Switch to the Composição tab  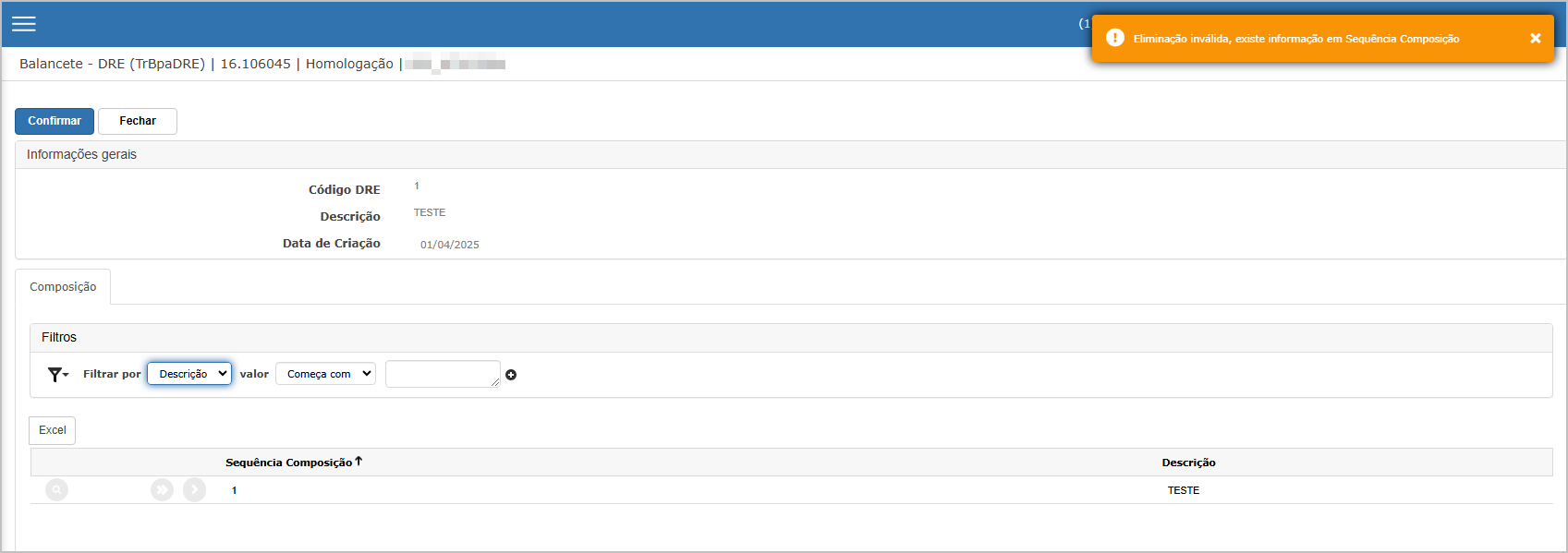(63, 287)
